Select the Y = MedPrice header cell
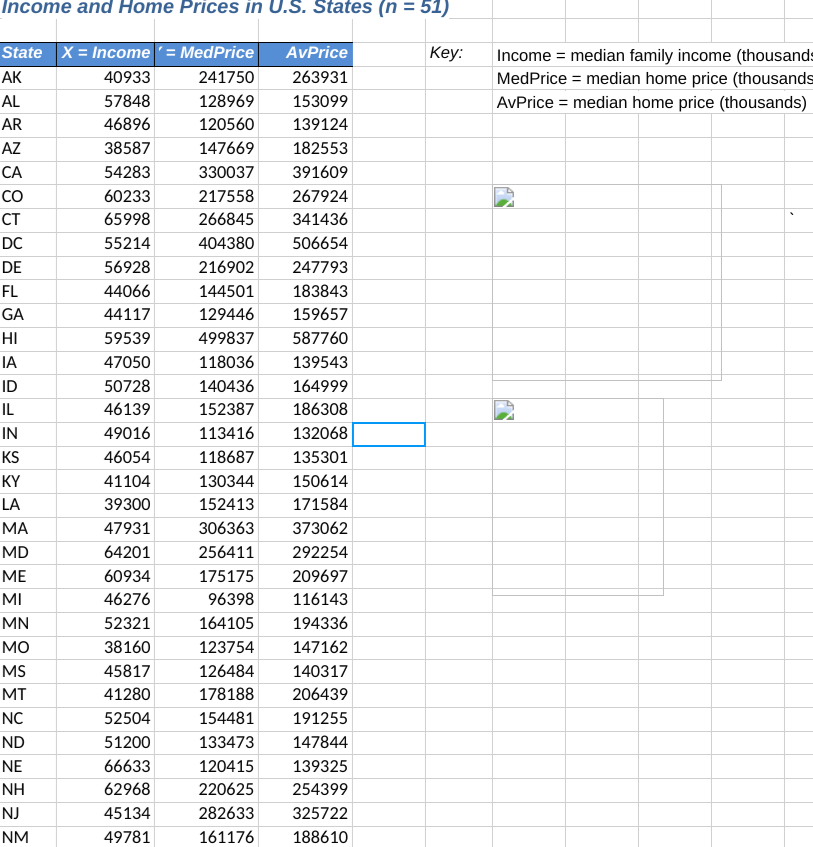This screenshot has width=813, height=847. (205, 53)
